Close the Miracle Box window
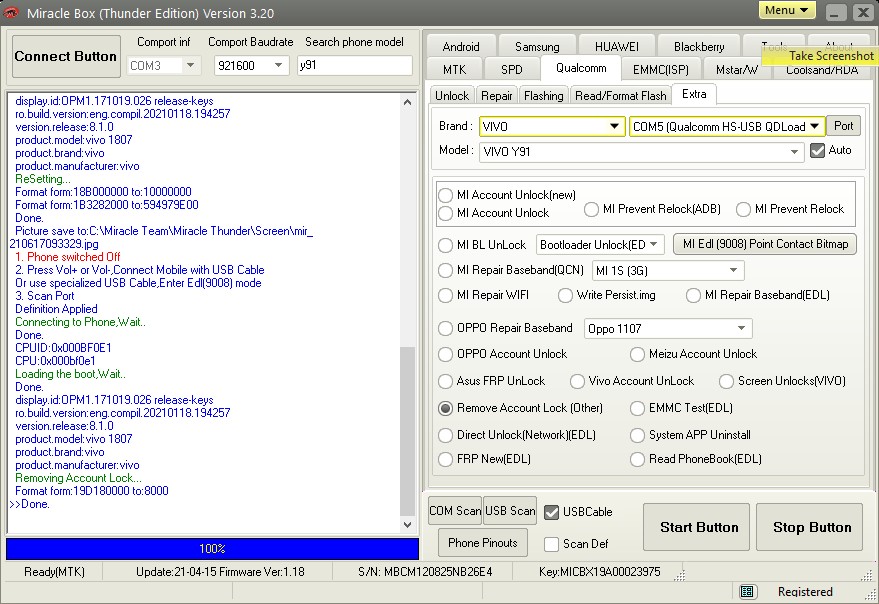This screenshot has height=604, width=879. 860,12
